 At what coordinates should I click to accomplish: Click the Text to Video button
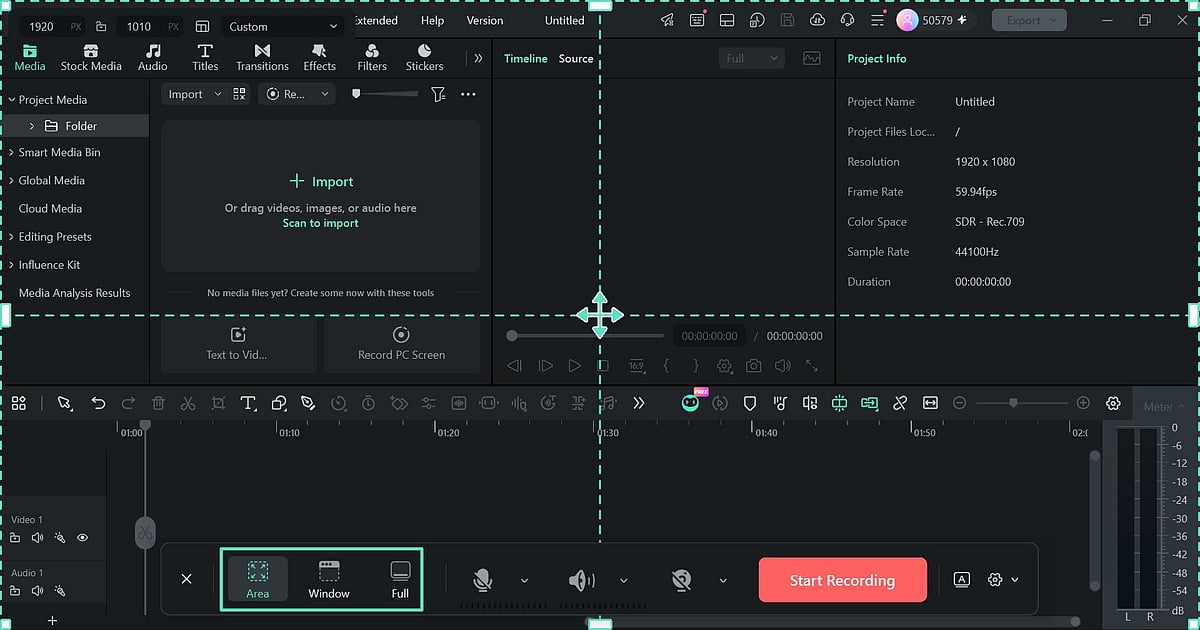pos(238,343)
